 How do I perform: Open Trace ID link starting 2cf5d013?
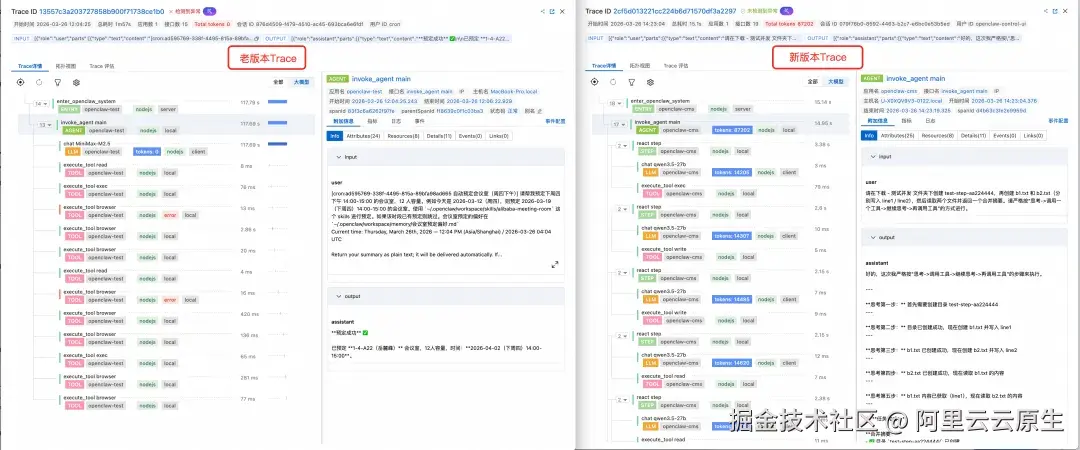674,12
